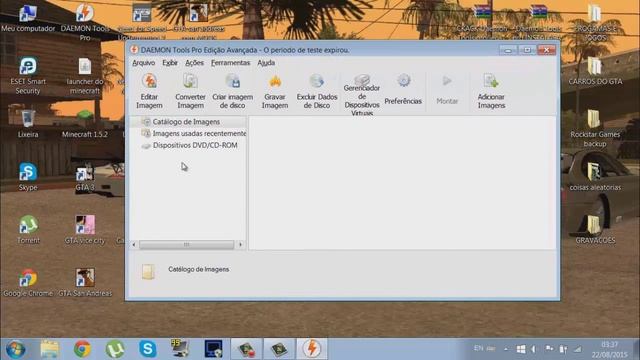Click the Lixeira recycle bin icon
The image size is (640, 360).
[28, 124]
